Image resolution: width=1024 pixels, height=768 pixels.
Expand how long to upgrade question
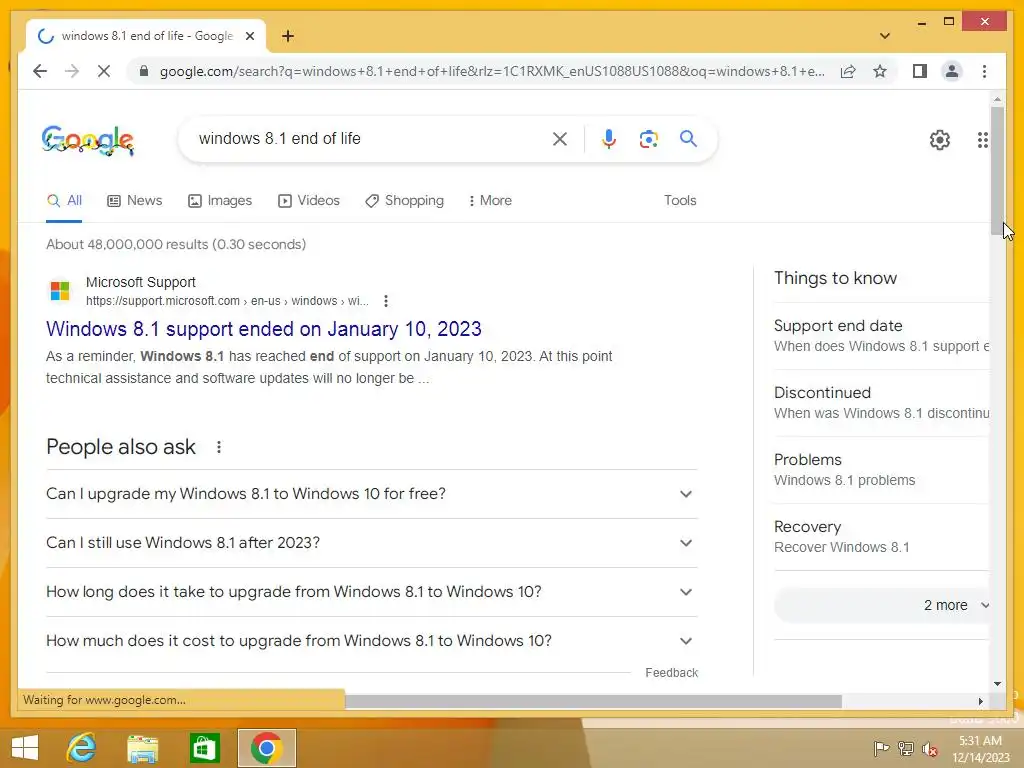click(372, 592)
